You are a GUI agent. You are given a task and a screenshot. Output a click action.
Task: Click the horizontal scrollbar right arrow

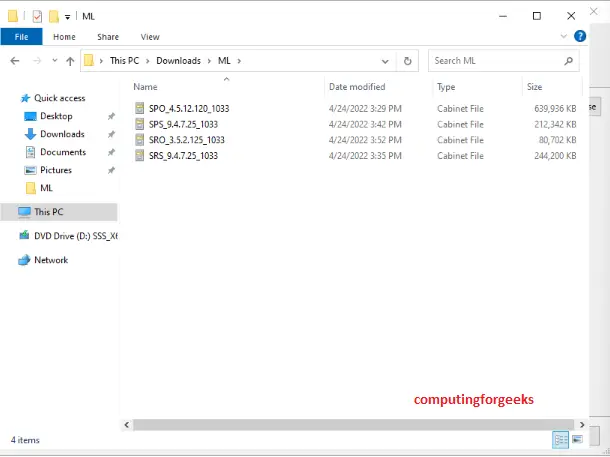tap(582, 425)
